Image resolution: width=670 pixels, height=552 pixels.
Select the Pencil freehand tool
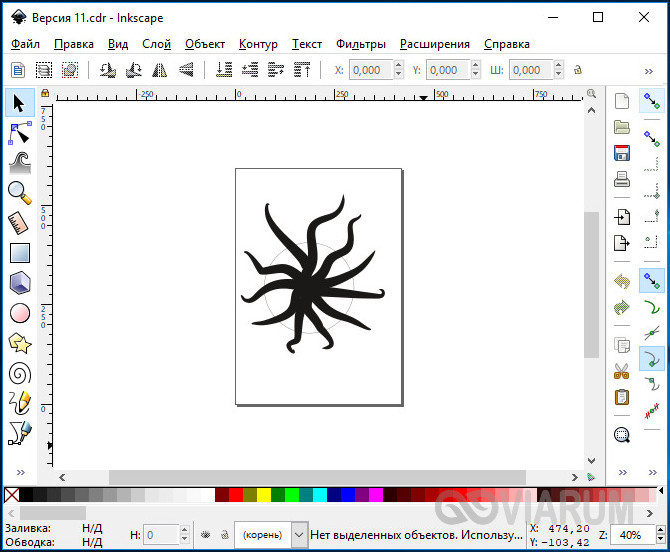[x=20, y=403]
